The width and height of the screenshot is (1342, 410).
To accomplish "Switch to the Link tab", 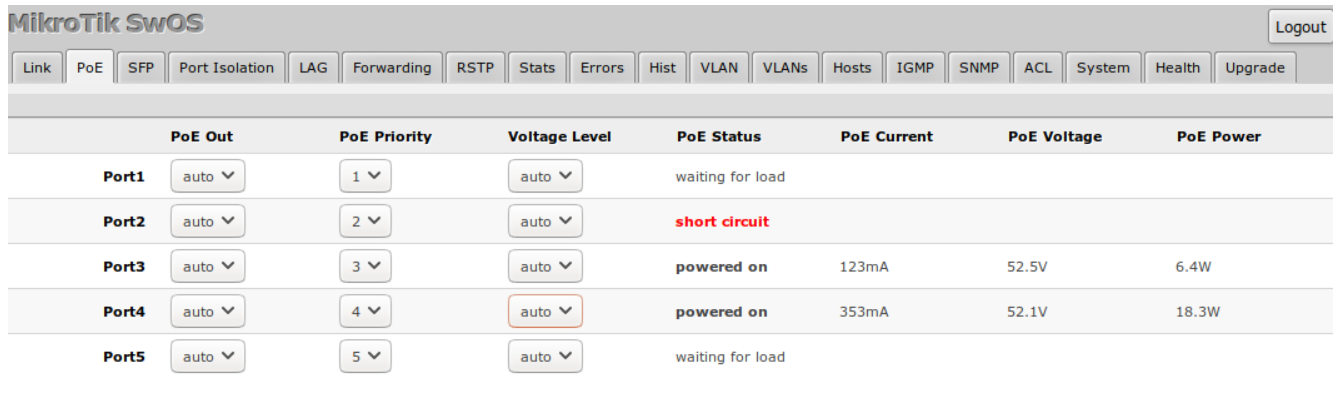I will coord(37,68).
